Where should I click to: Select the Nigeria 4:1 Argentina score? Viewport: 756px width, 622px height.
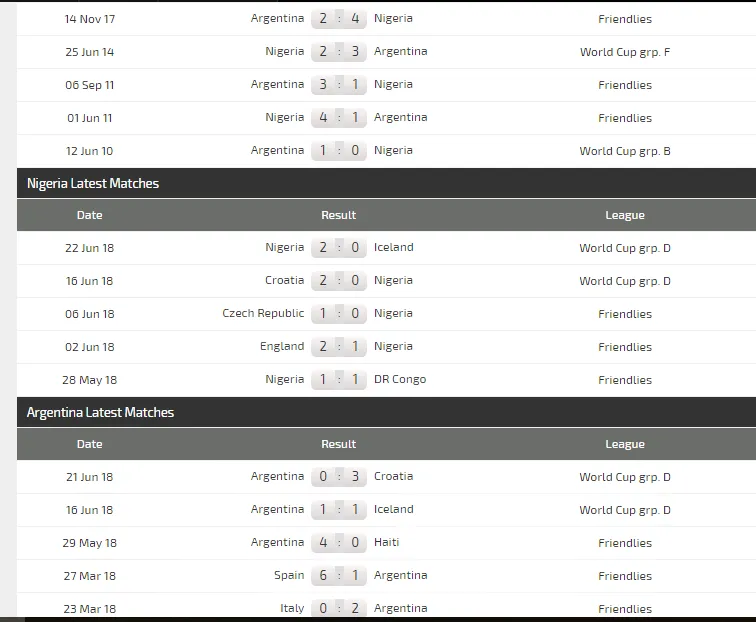[x=339, y=117]
